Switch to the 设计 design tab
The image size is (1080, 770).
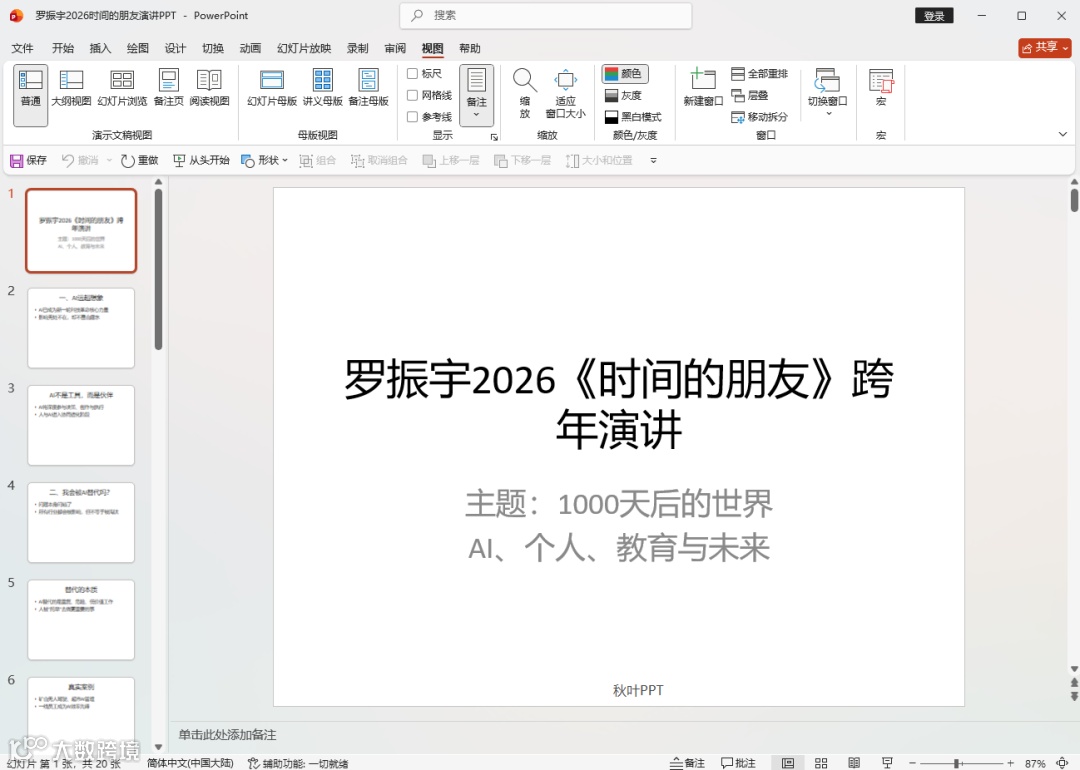click(x=175, y=48)
